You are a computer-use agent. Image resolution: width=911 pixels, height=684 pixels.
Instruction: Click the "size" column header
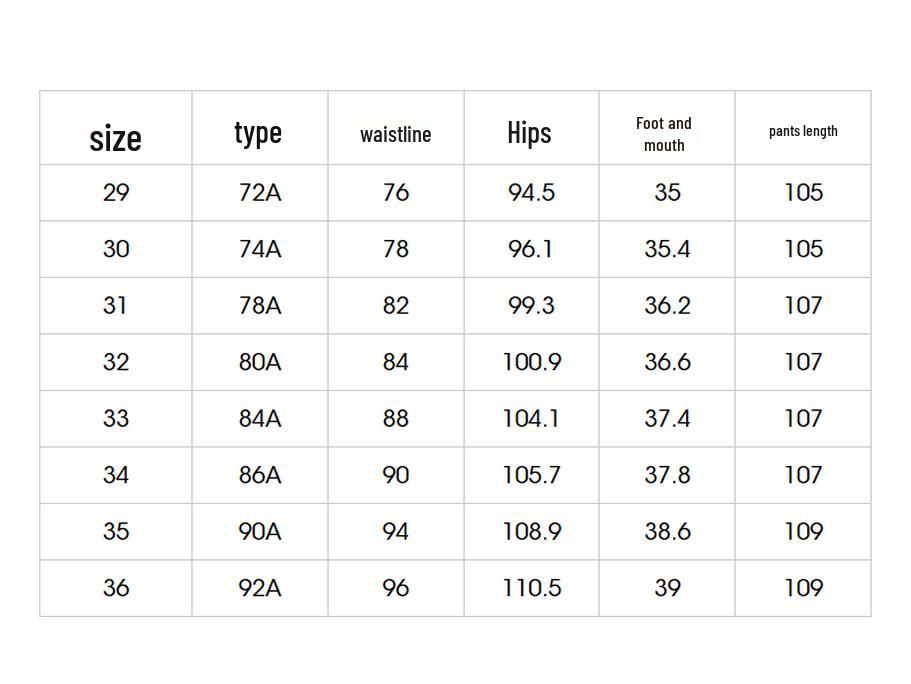point(115,137)
